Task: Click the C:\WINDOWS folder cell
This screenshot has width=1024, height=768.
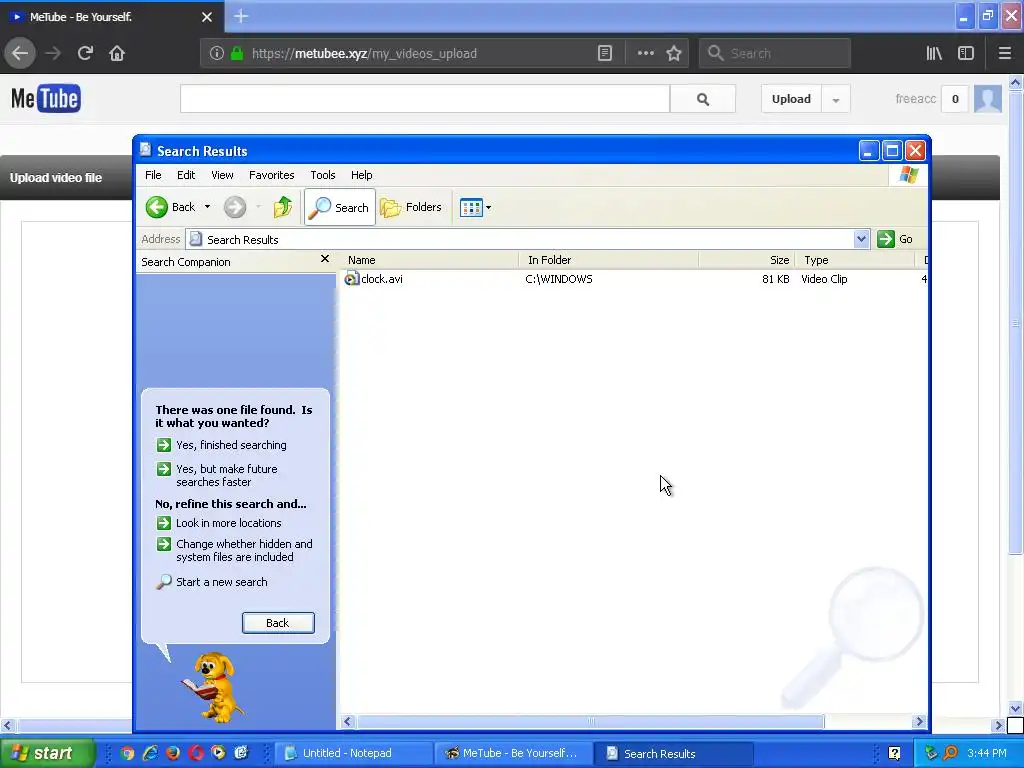Action: pyautogui.click(x=559, y=279)
